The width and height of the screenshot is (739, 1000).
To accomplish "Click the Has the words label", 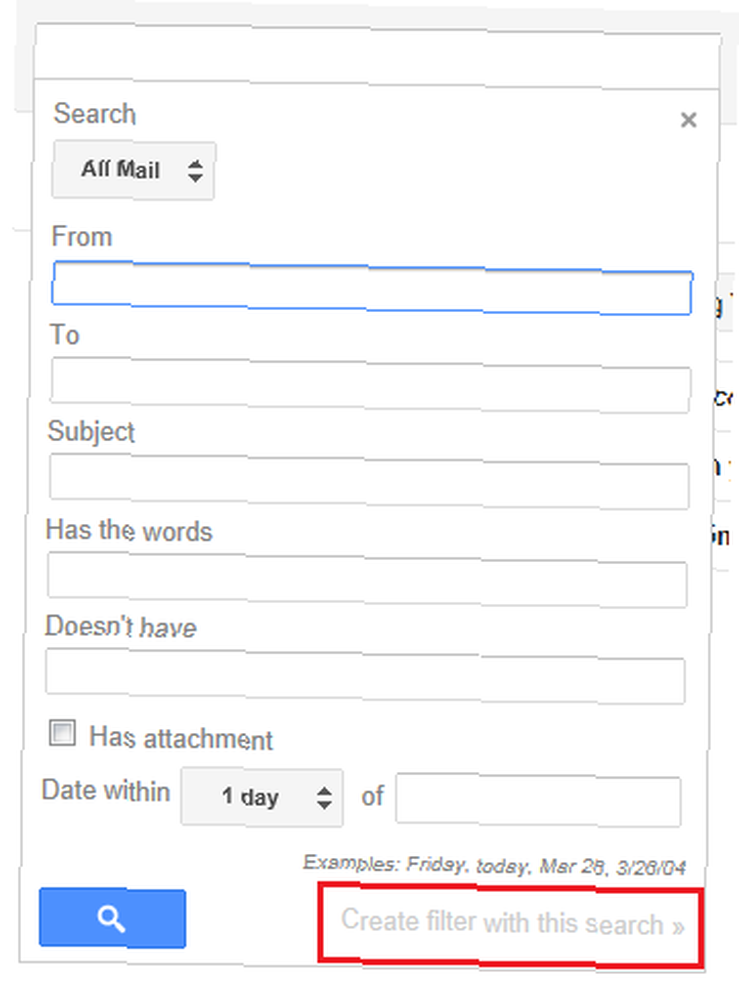I will pyautogui.click(x=129, y=531).
